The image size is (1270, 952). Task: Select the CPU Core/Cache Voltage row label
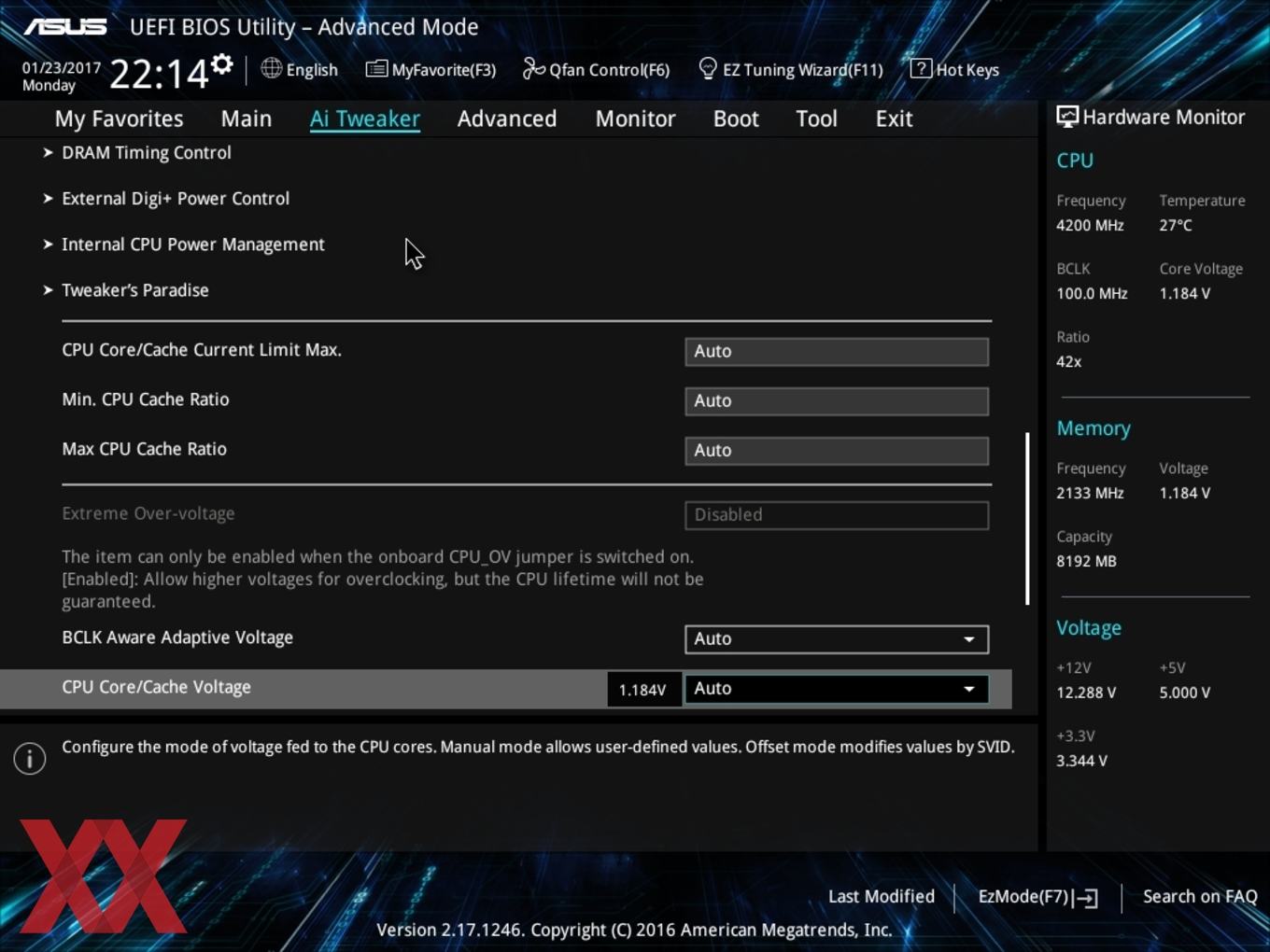(x=156, y=687)
